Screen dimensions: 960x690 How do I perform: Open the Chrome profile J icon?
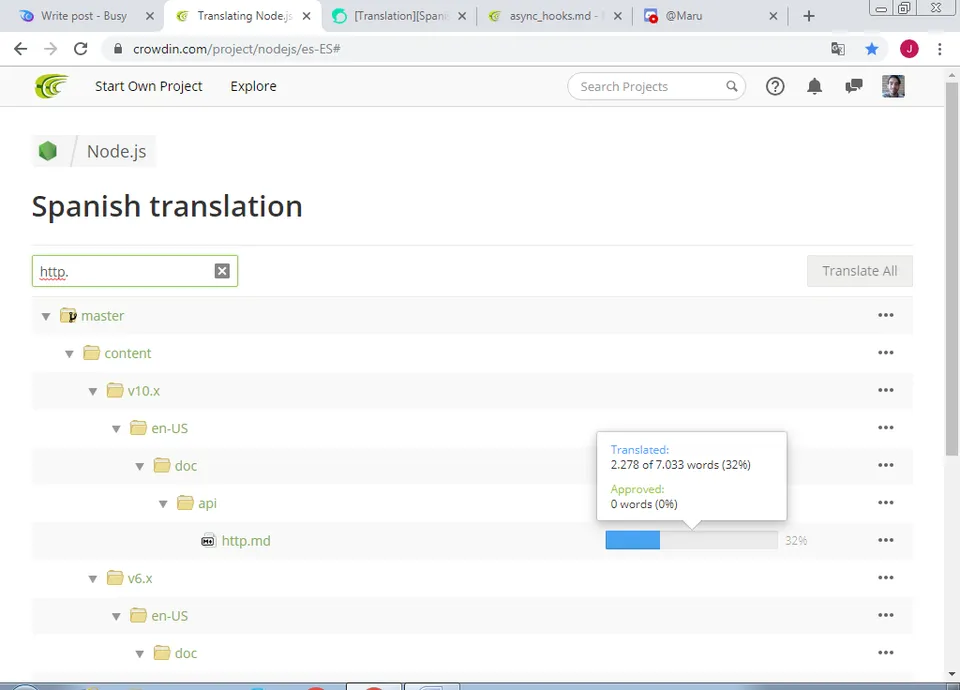coord(909,49)
